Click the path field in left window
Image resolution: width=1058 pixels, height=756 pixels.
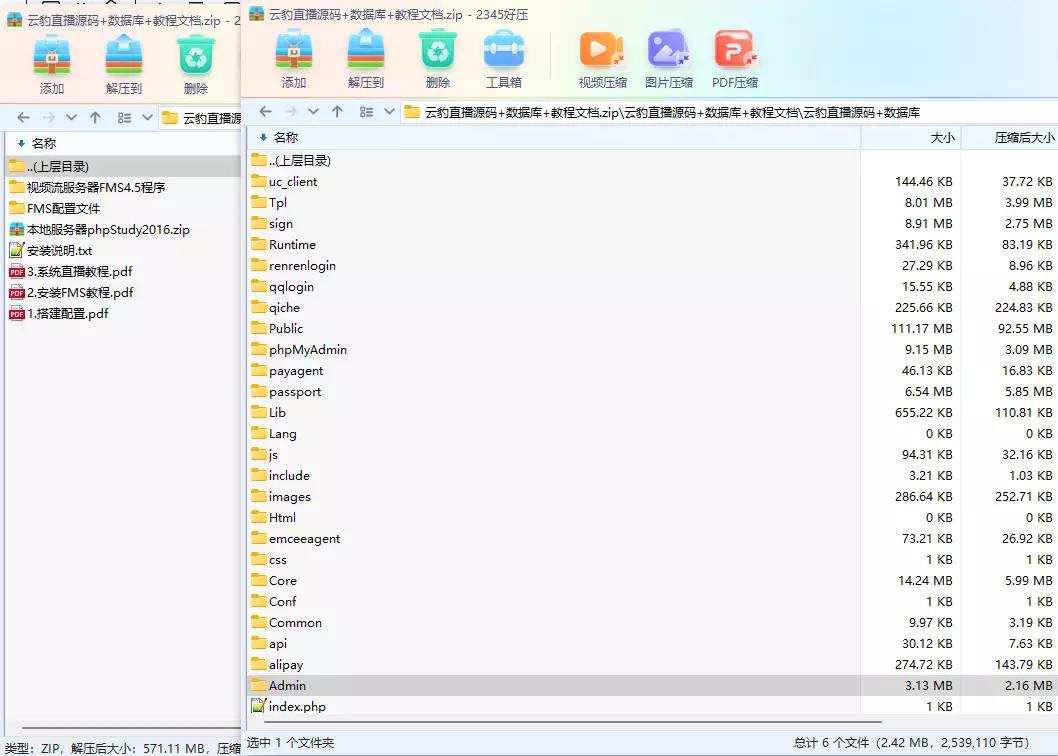tap(200, 118)
